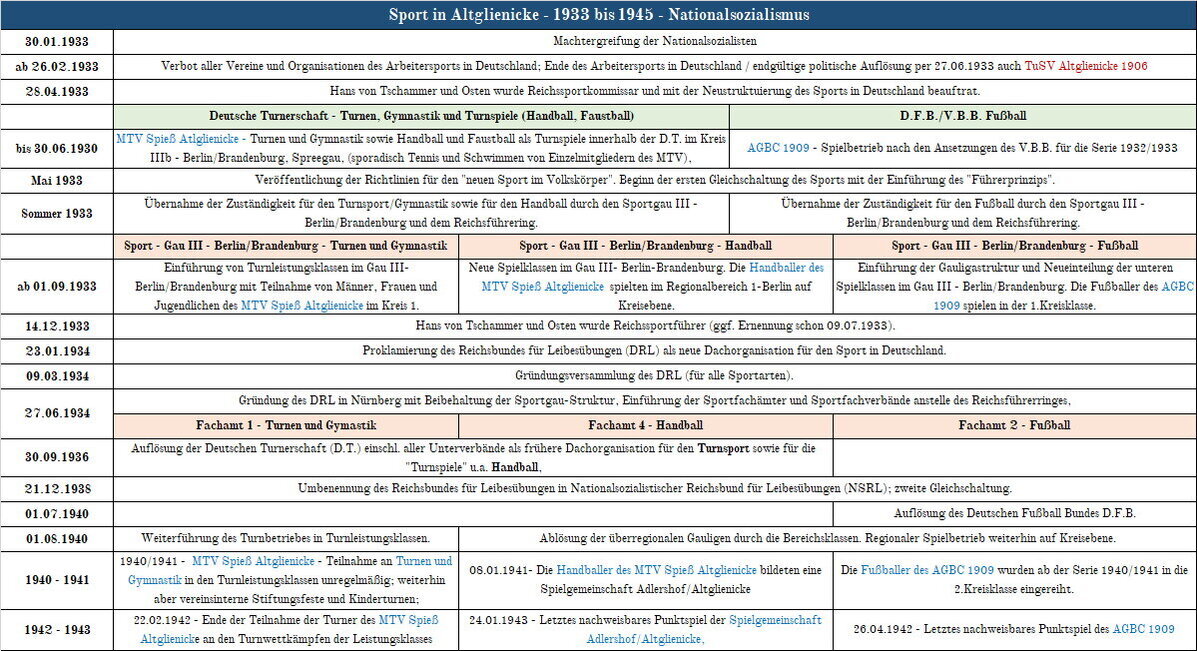Click the Sport in Altglienicke title banner

598,14
